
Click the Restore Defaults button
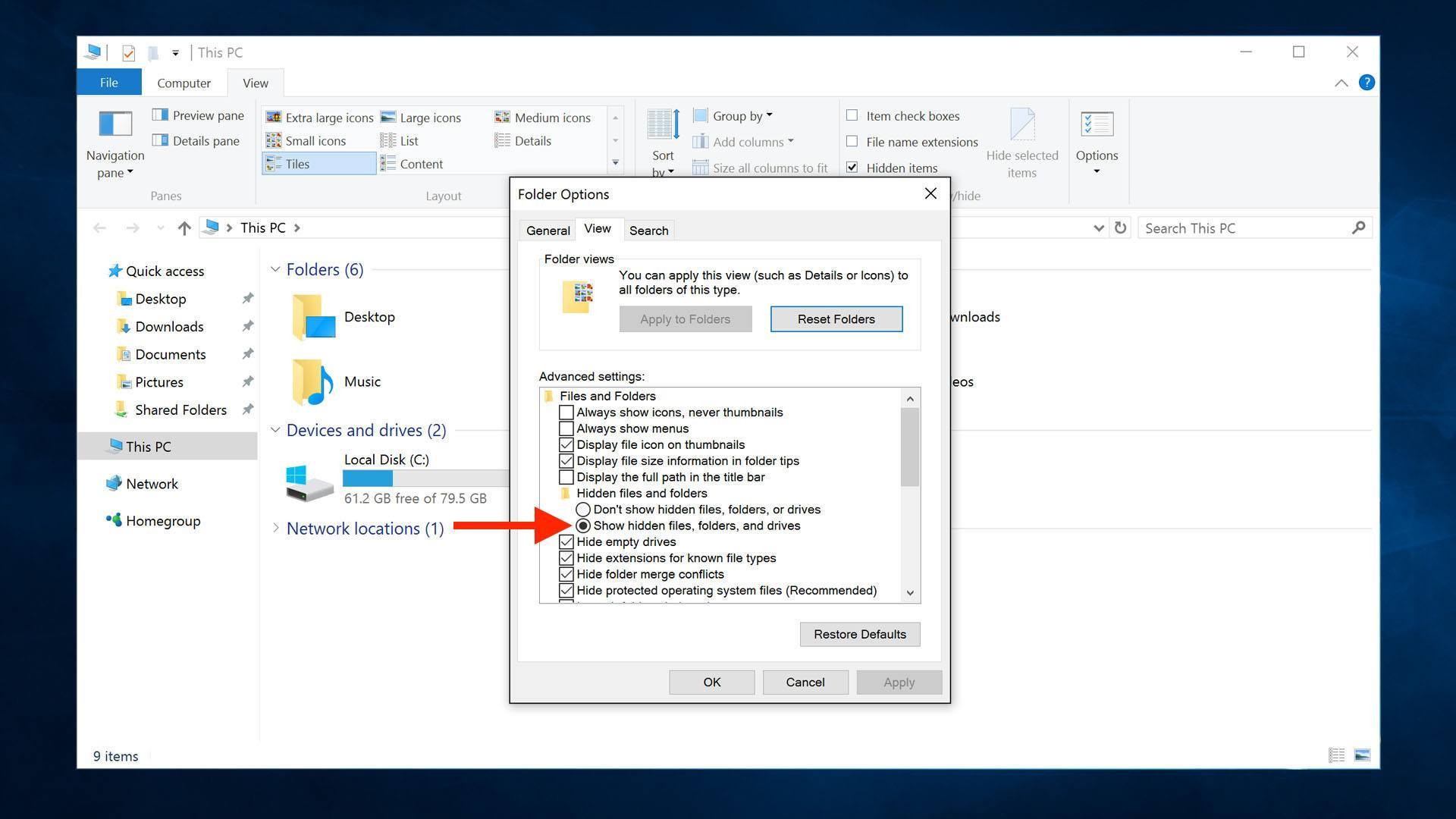(859, 635)
